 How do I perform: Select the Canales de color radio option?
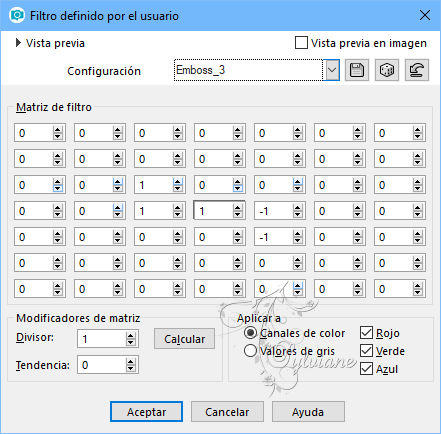[x=250, y=333]
